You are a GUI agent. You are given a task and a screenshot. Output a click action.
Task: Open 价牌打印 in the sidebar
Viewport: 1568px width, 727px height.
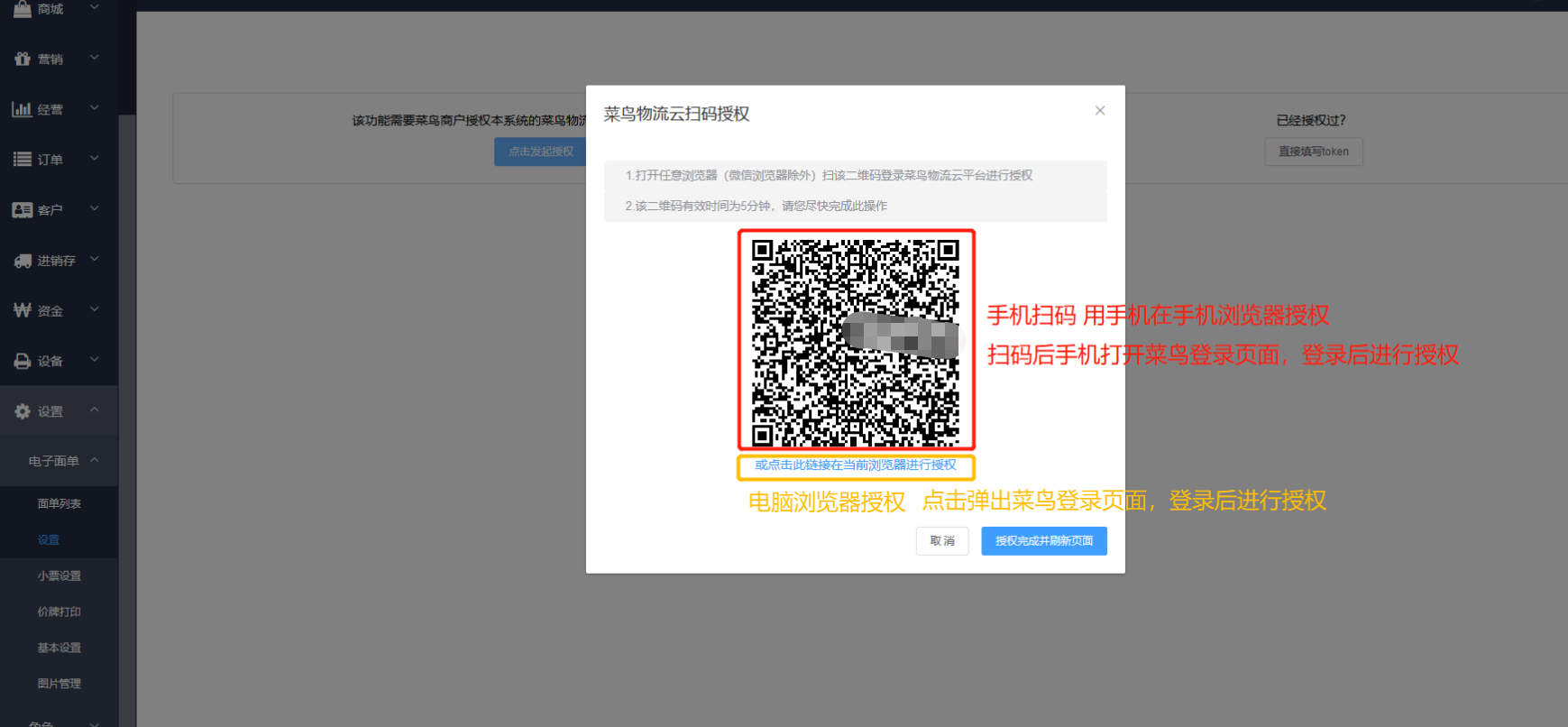pos(59,612)
